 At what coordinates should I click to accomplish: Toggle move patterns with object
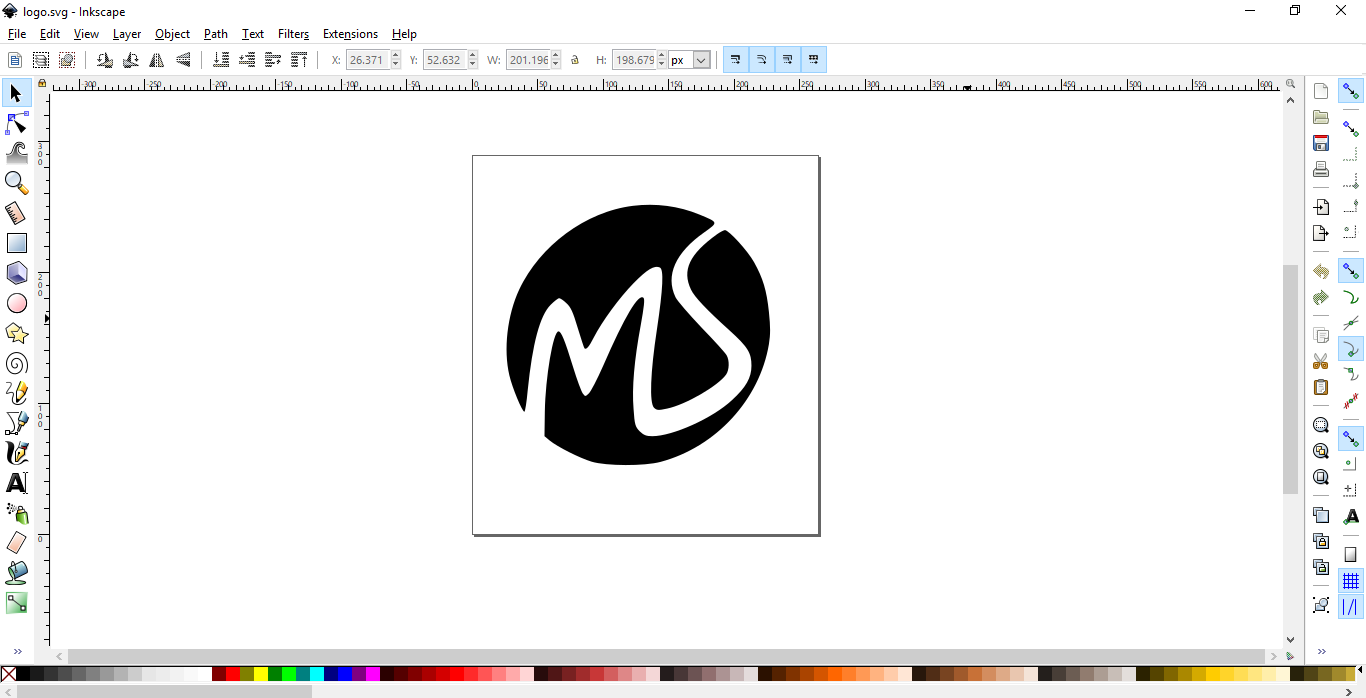pyautogui.click(x=814, y=60)
